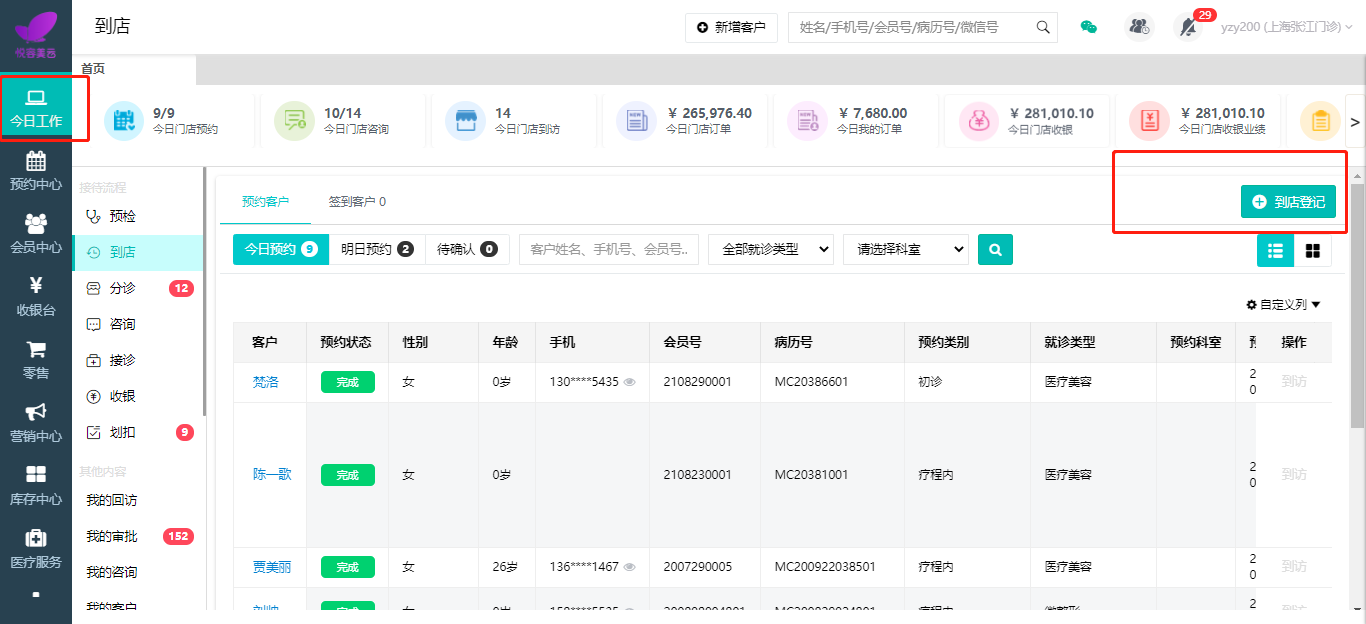Open 库存中心 grid icon
The height and width of the screenshot is (624, 1366).
click(x=36, y=475)
